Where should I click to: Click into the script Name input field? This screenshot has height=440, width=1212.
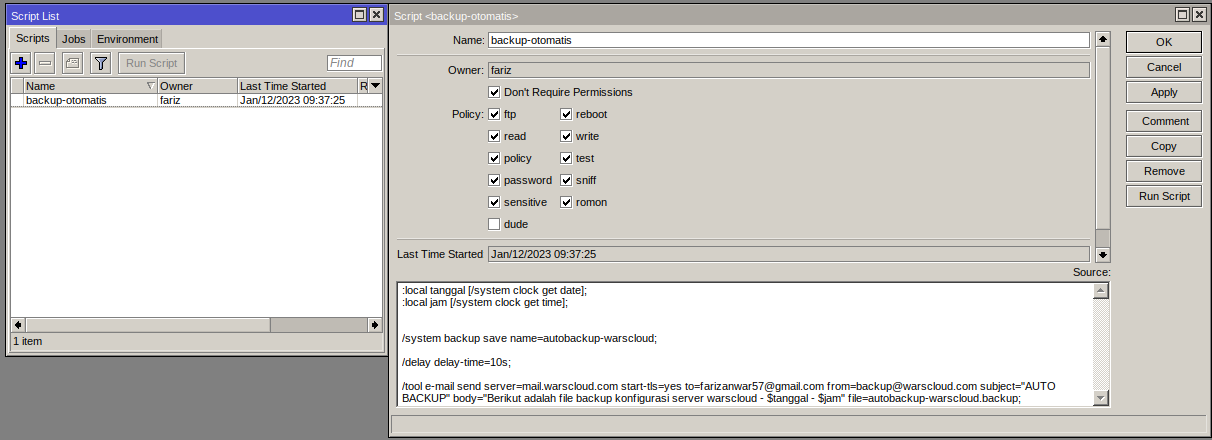coord(788,40)
